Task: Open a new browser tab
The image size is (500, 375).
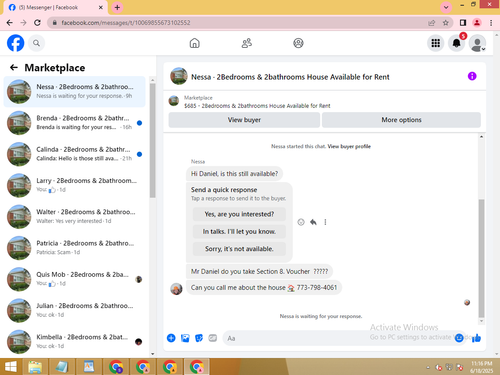Action: point(117,7)
